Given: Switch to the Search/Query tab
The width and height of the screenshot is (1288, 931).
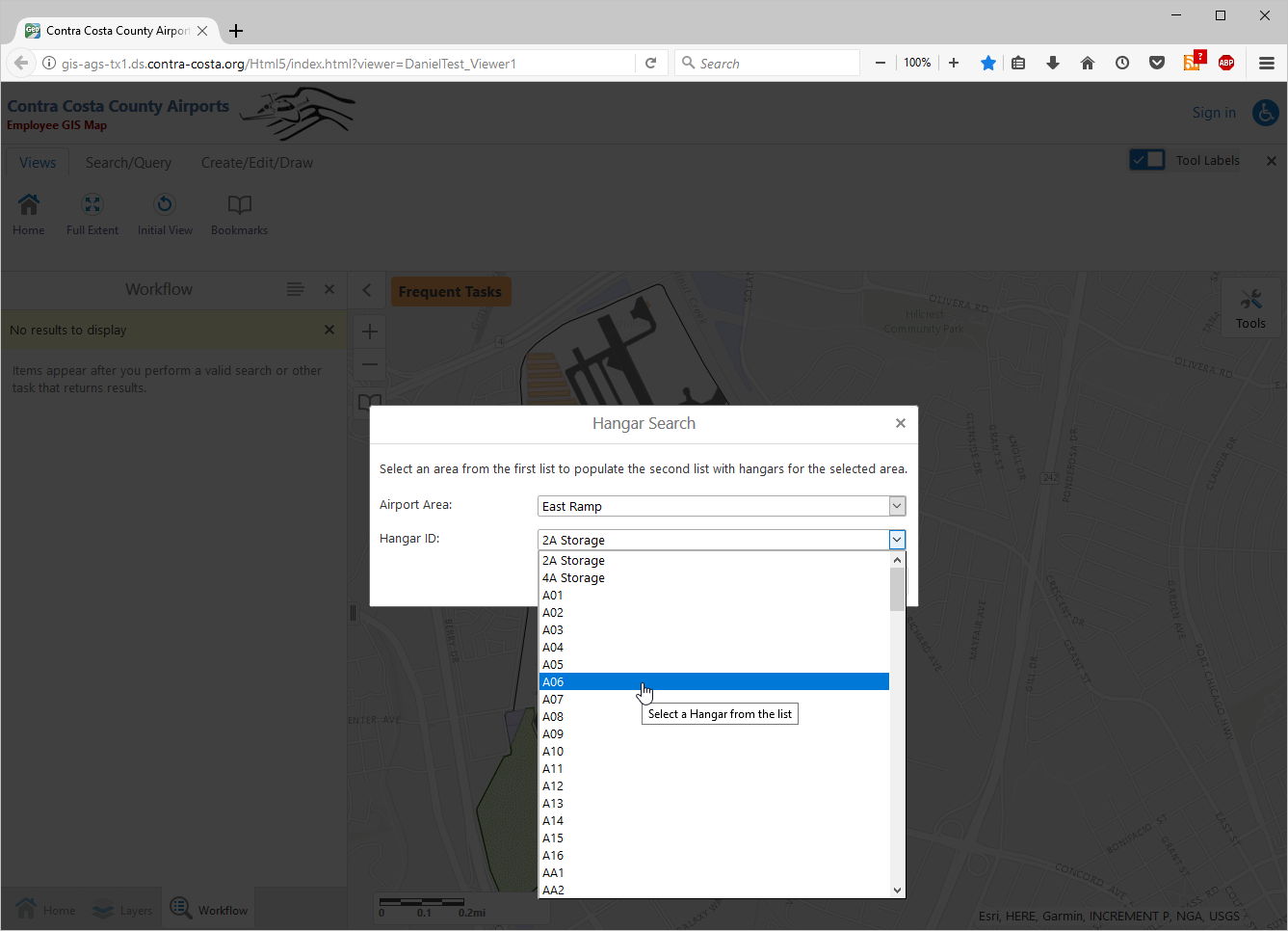Looking at the screenshot, I should (128, 163).
